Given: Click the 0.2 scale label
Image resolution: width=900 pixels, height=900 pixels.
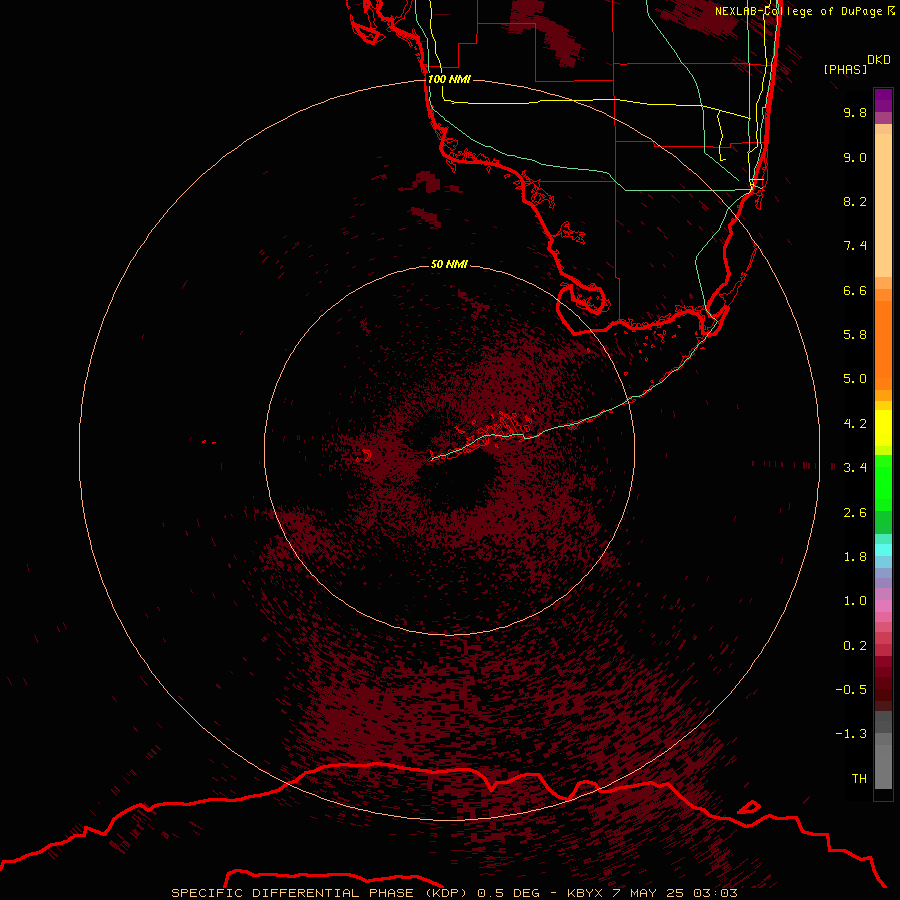Looking at the screenshot, I should click(855, 646).
